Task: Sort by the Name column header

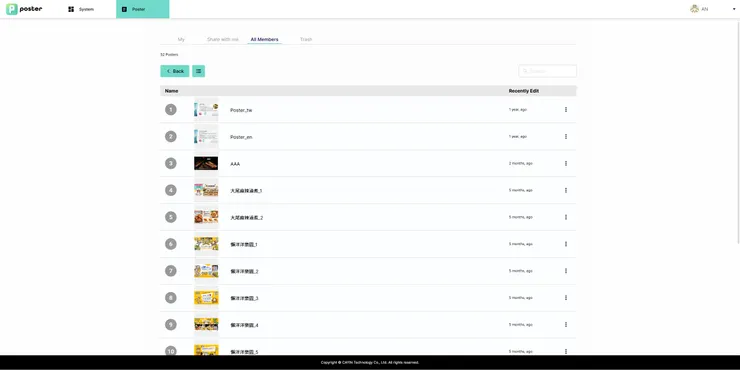Action: (171, 91)
